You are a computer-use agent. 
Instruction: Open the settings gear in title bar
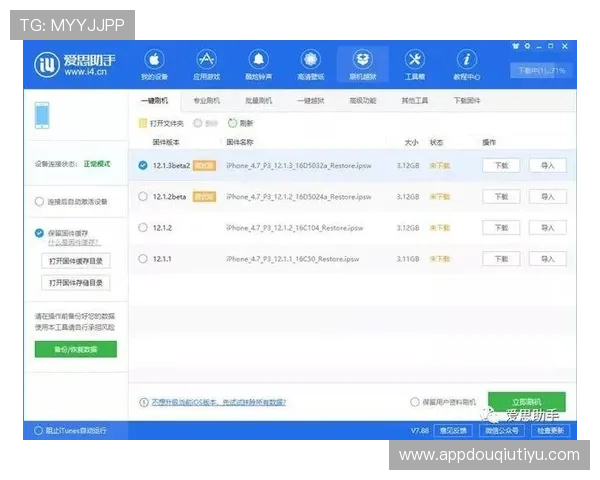(527, 46)
